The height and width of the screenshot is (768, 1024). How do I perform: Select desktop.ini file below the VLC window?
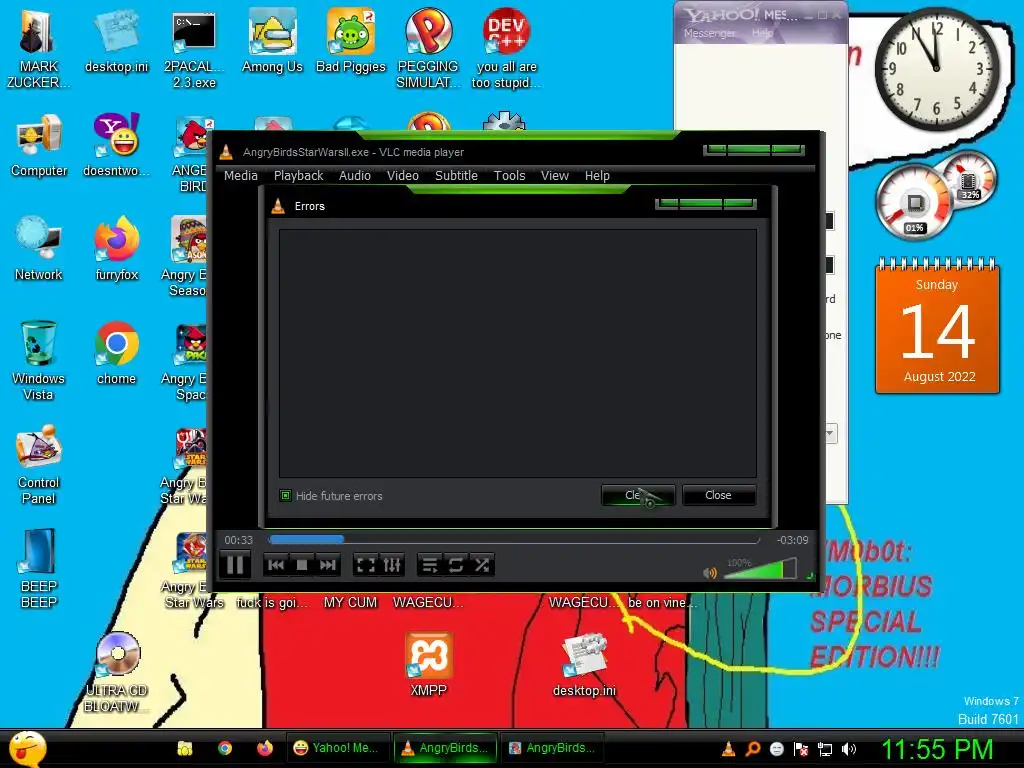click(x=584, y=665)
